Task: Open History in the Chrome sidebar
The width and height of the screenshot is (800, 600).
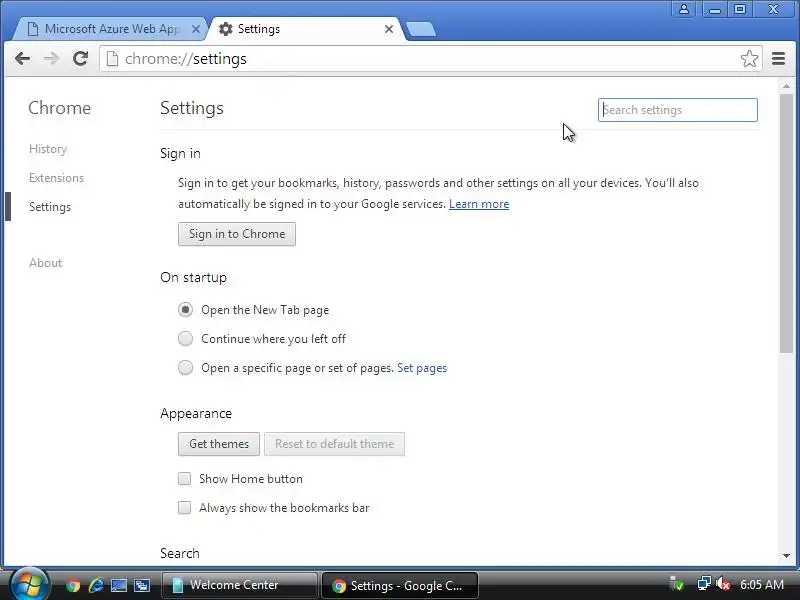Action: click(x=48, y=149)
